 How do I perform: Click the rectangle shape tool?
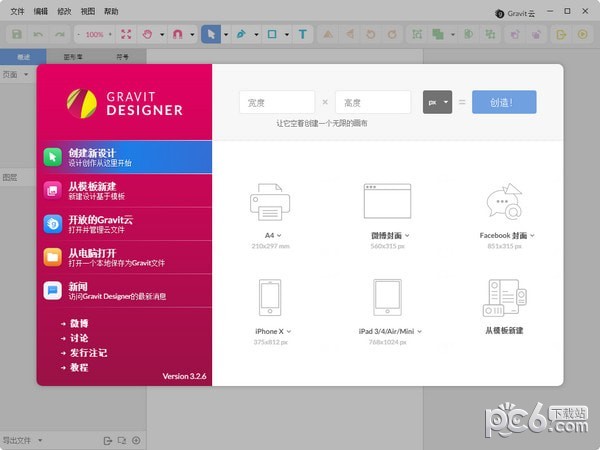tap(271, 34)
